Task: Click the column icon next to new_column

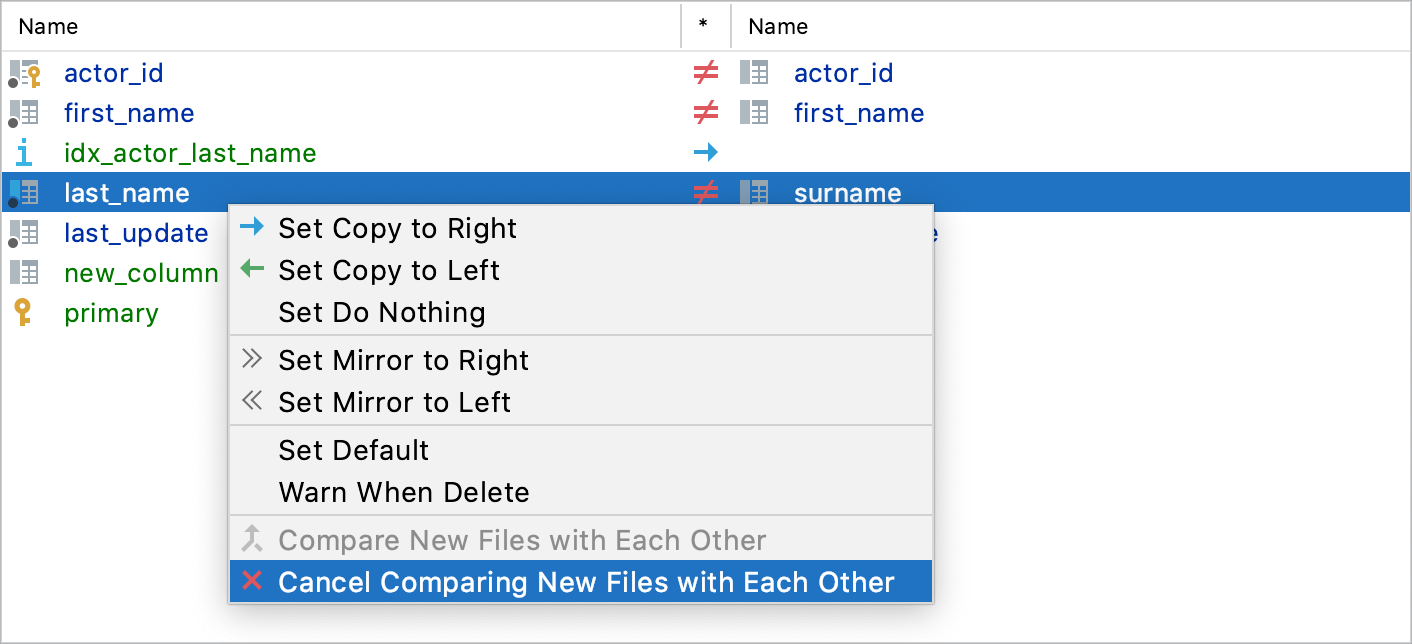Action: click(x=26, y=273)
